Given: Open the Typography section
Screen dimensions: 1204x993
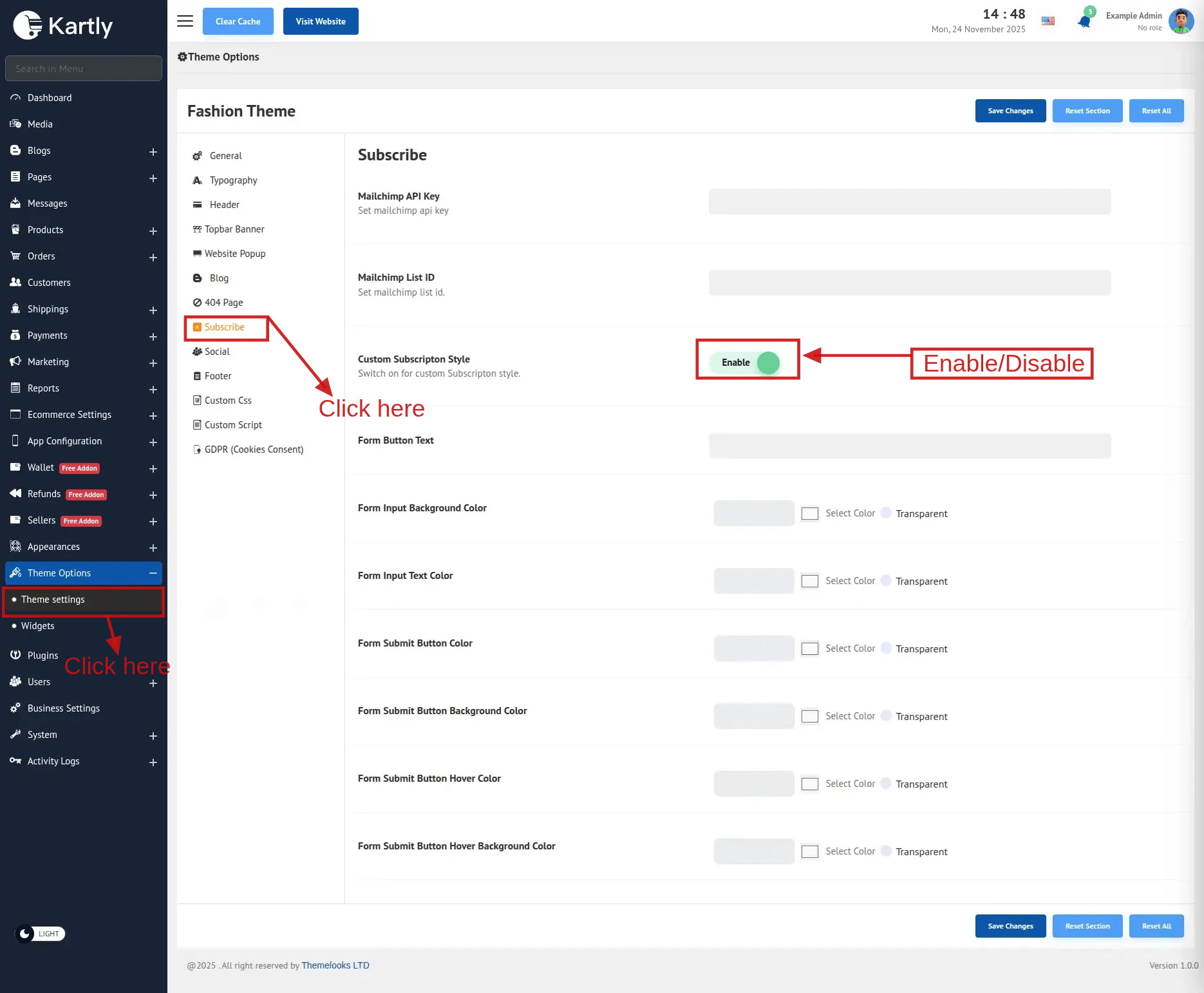Looking at the screenshot, I should pos(233,180).
